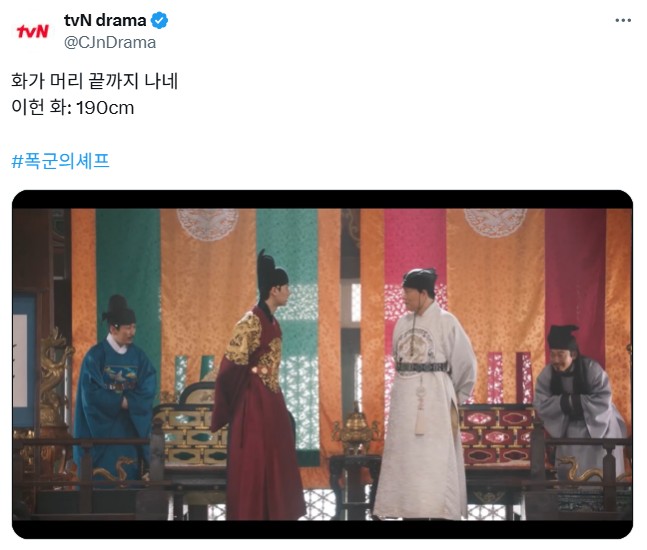Click the golden dragon ornament at right railing
The width and height of the screenshot is (647, 550).
point(580,468)
